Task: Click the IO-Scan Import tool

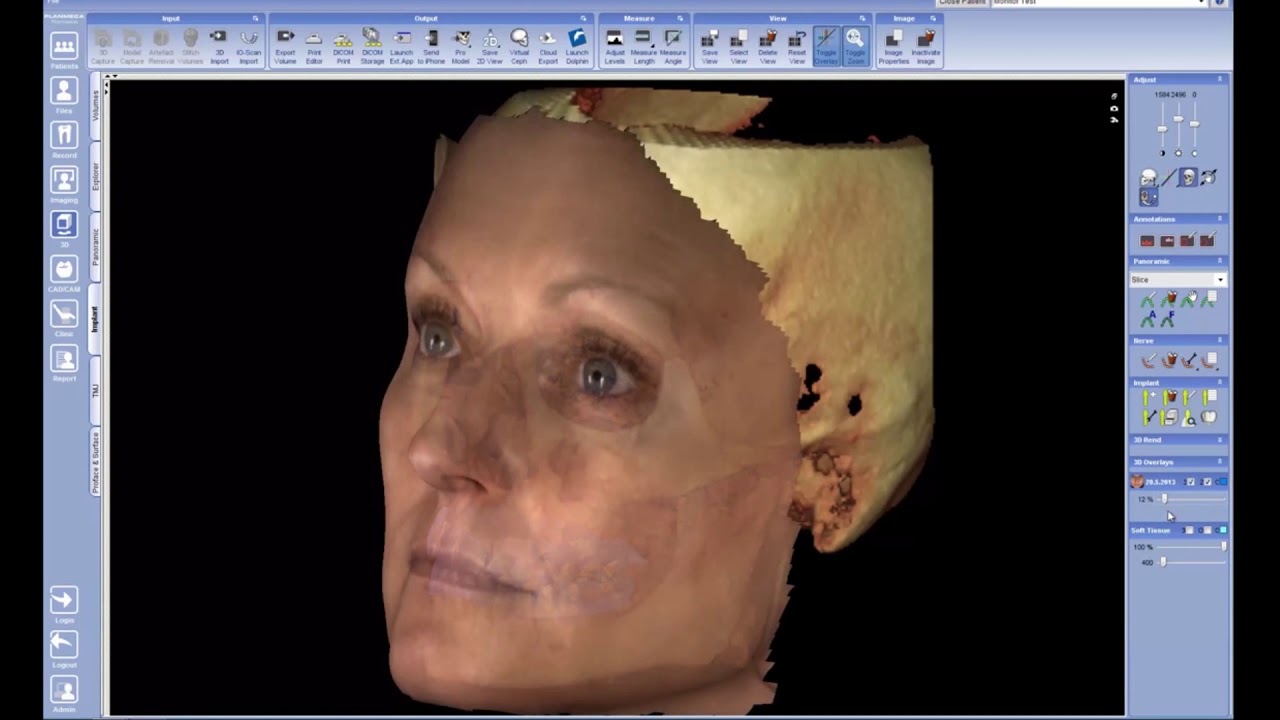Action: coord(248,46)
